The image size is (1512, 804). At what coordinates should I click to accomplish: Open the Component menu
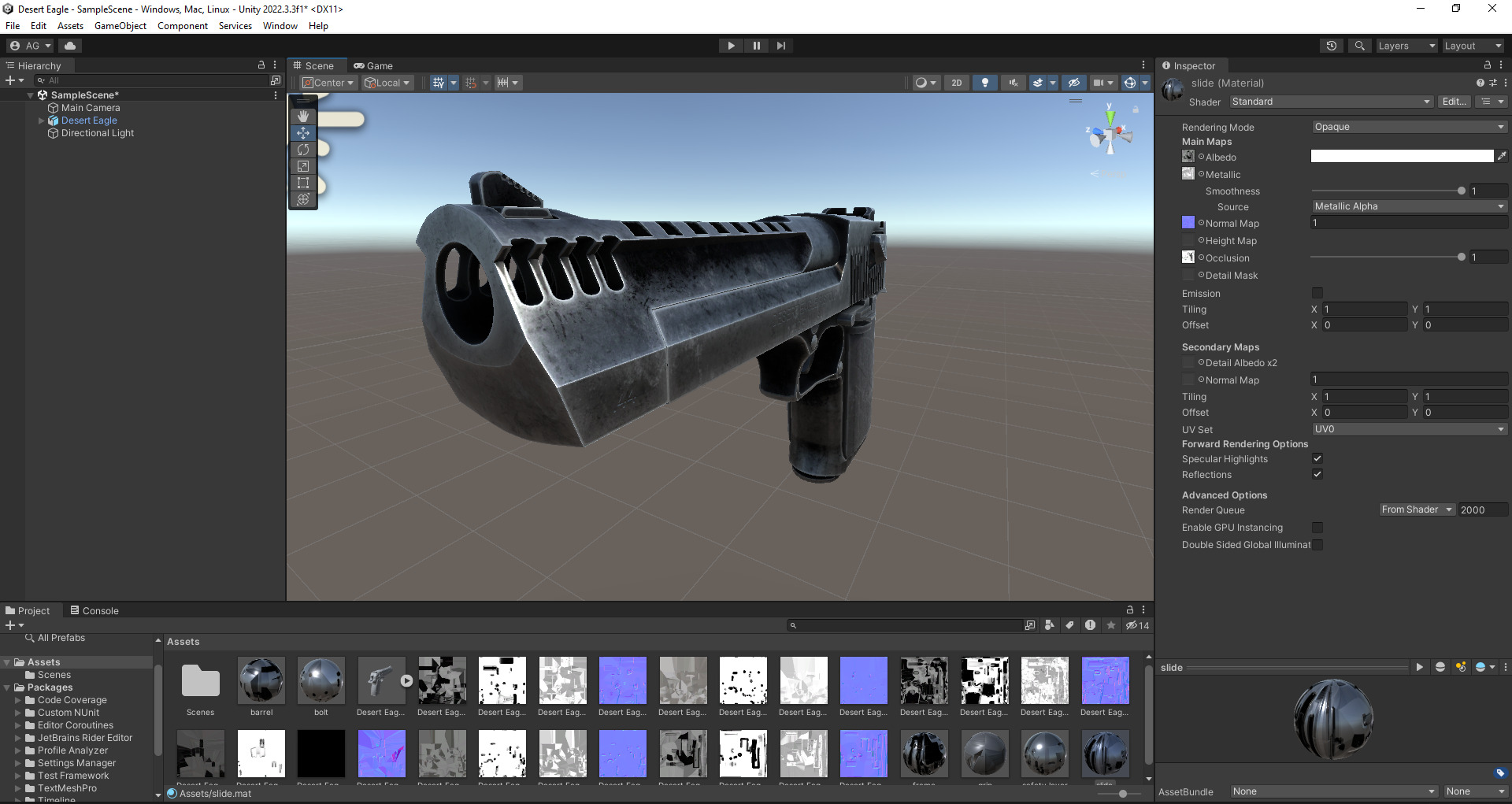(183, 26)
